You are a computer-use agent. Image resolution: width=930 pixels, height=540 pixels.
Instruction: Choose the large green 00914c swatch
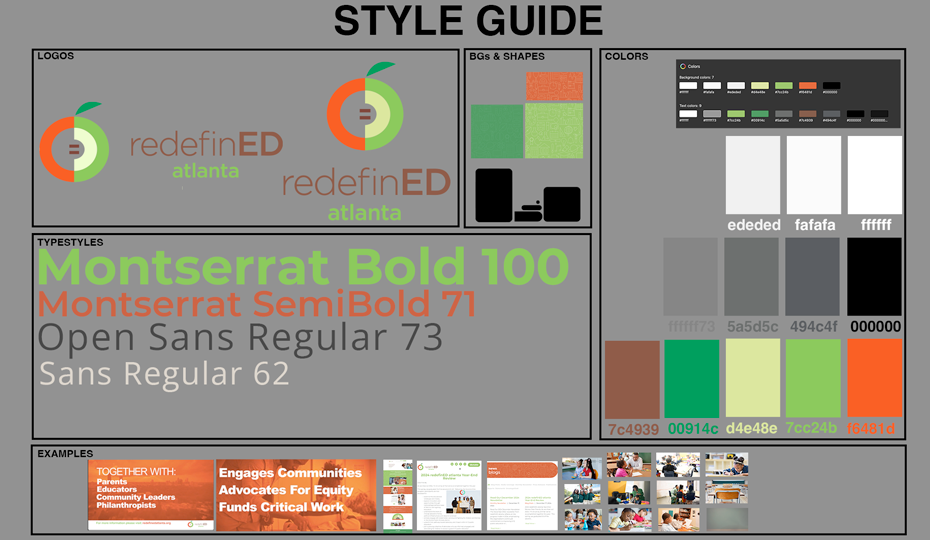coord(692,378)
